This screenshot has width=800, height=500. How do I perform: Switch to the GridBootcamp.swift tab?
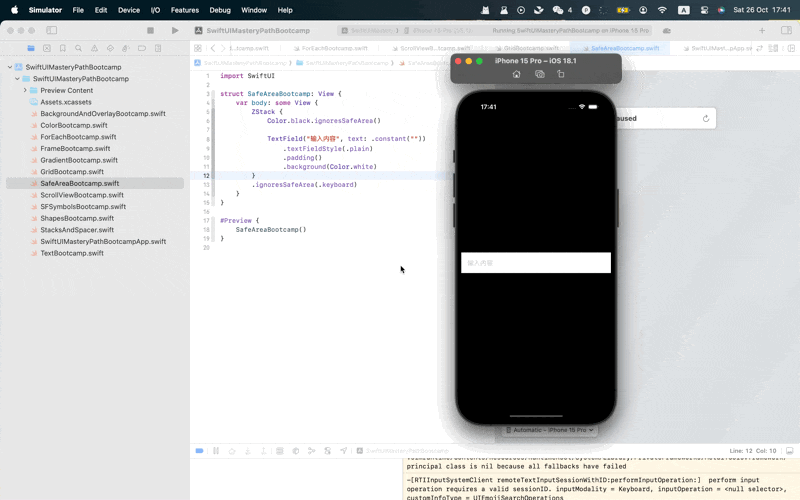click(530, 48)
